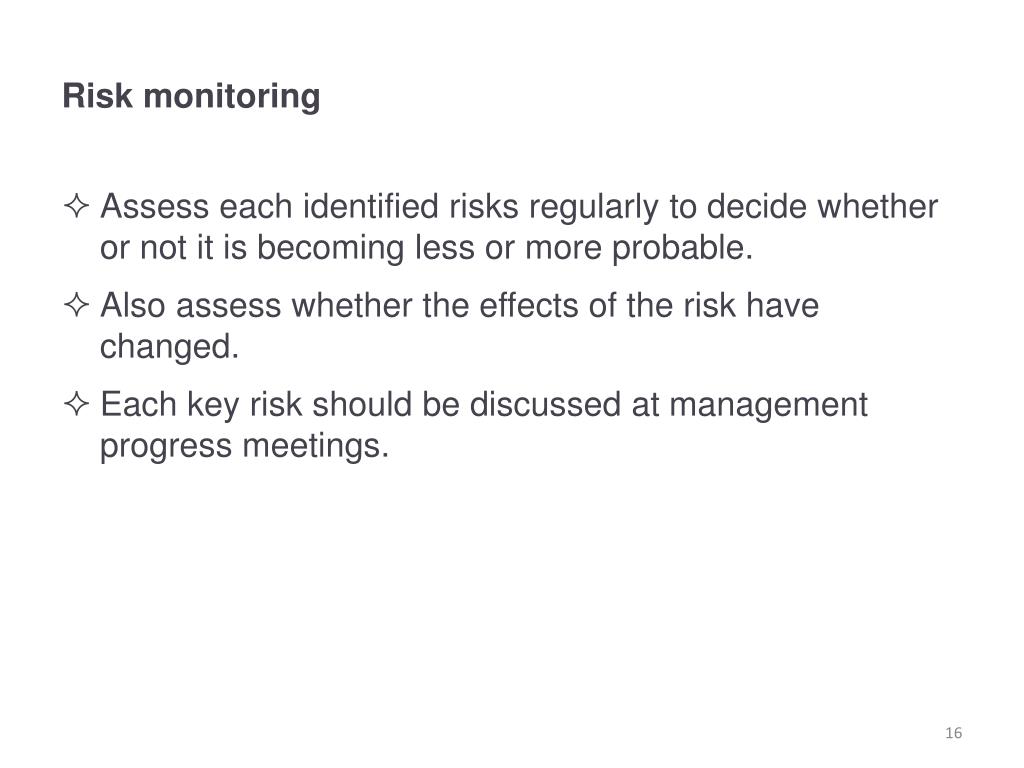
Task: Select the "Risk monitoring" slide title
Action: [191, 97]
